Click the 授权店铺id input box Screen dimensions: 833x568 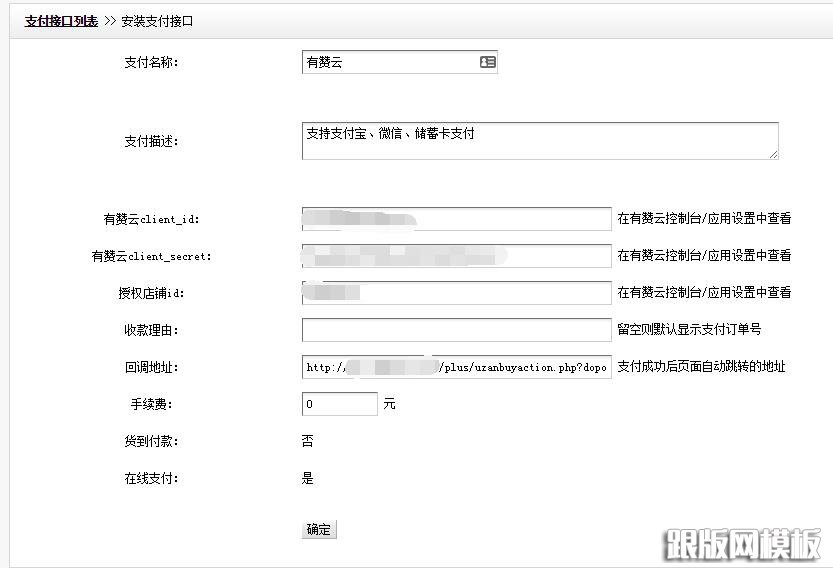click(x=456, y=293)
